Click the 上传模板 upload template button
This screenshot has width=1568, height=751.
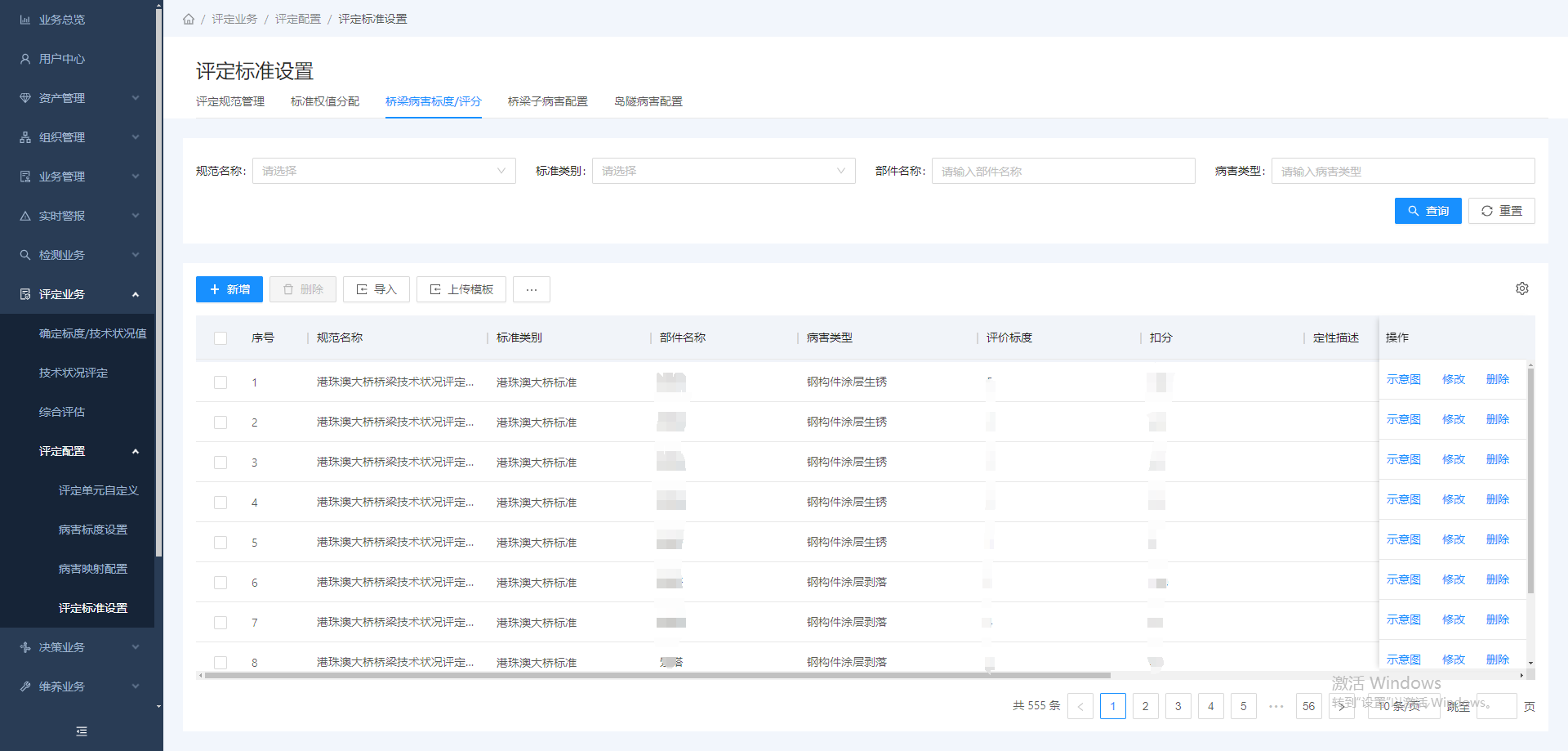461,289
